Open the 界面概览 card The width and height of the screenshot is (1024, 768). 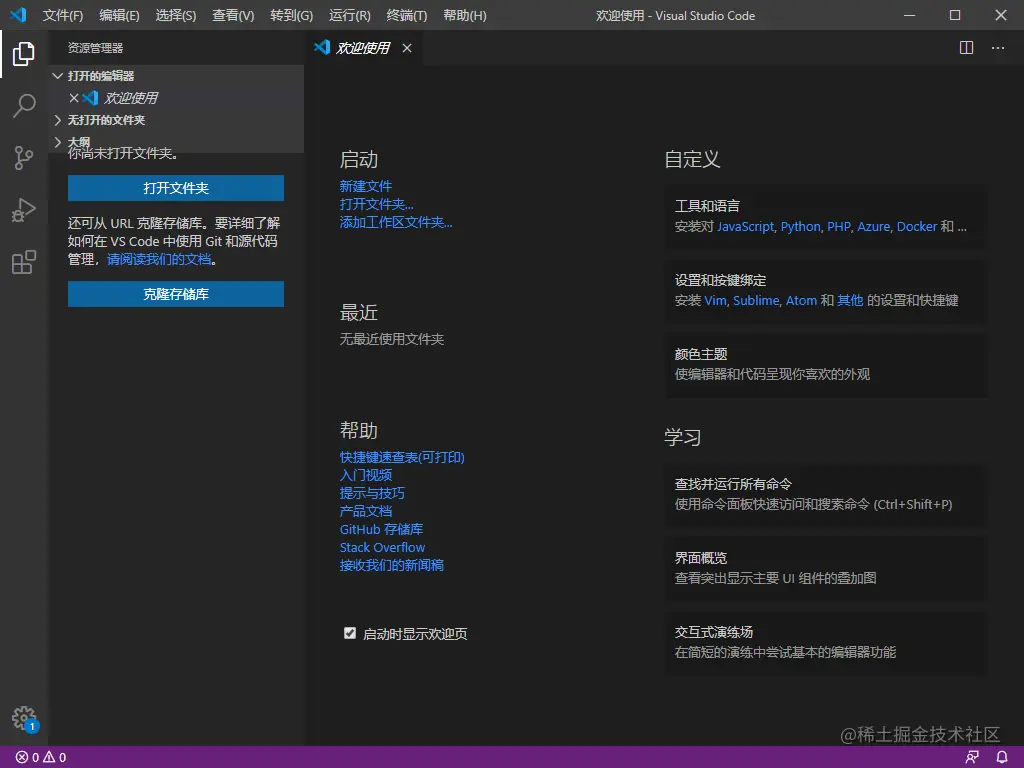[825, 568]
